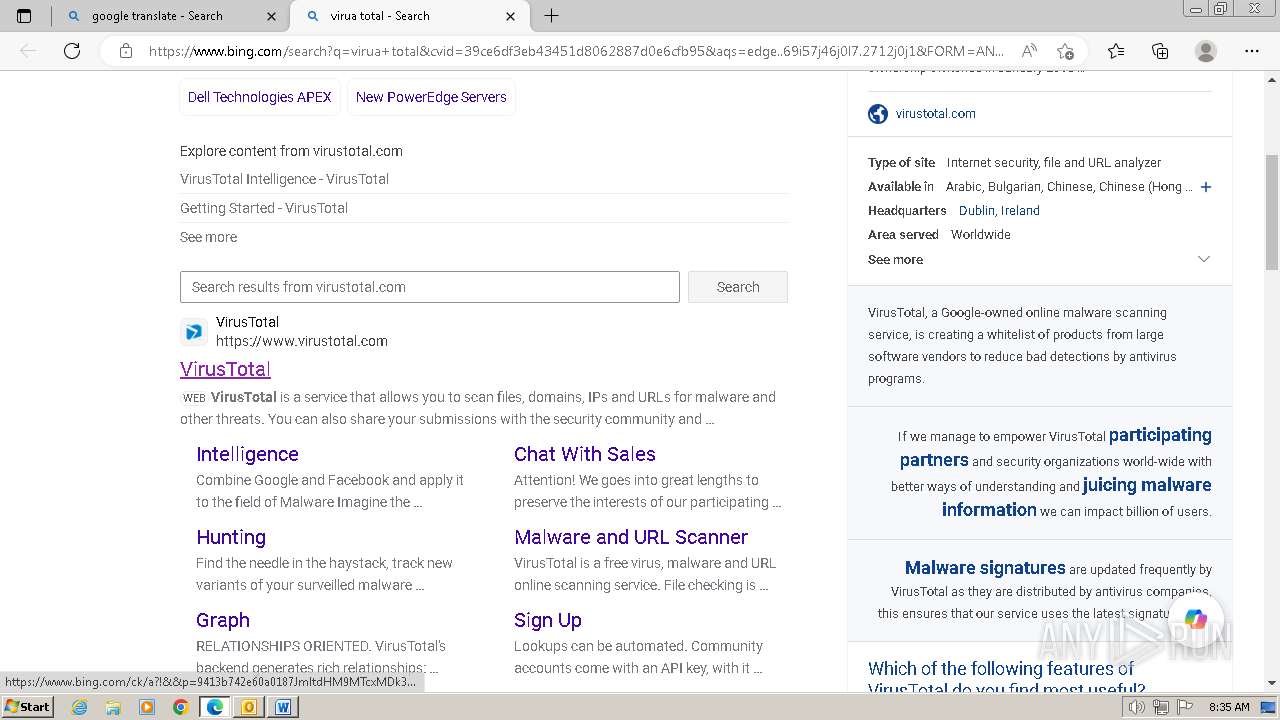Click the Copilot floating icon
The width and height of the screenshot is (1280, 720).
(1196, 620)
